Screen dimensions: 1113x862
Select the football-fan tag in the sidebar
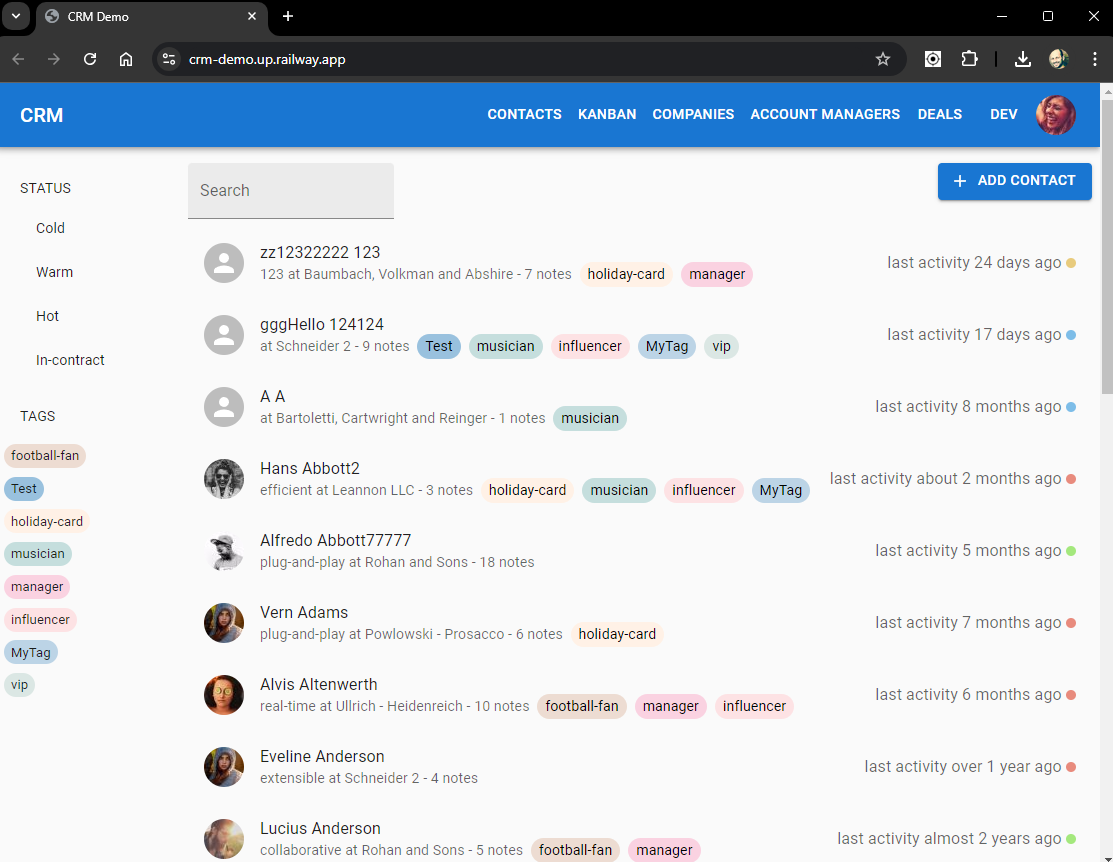click(45, 455)
